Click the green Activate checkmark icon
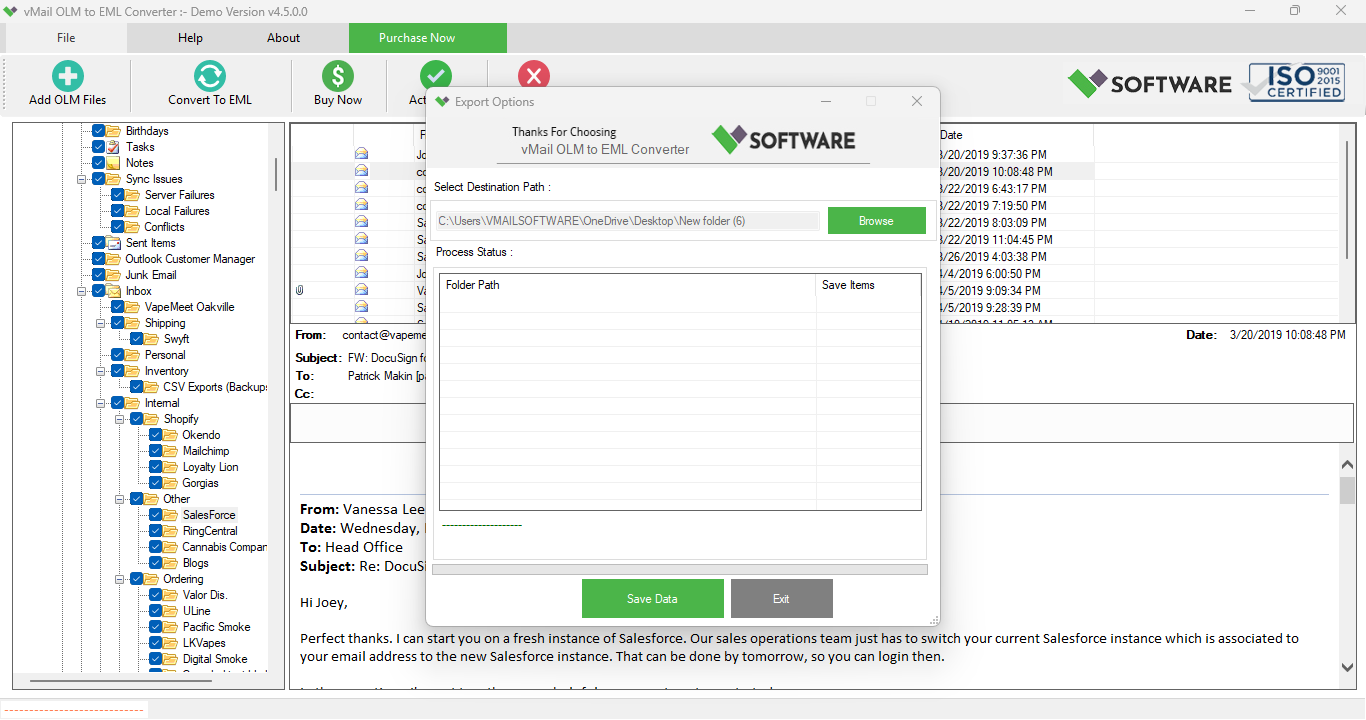The image size is (1366, 720). (x=436, y=75)
